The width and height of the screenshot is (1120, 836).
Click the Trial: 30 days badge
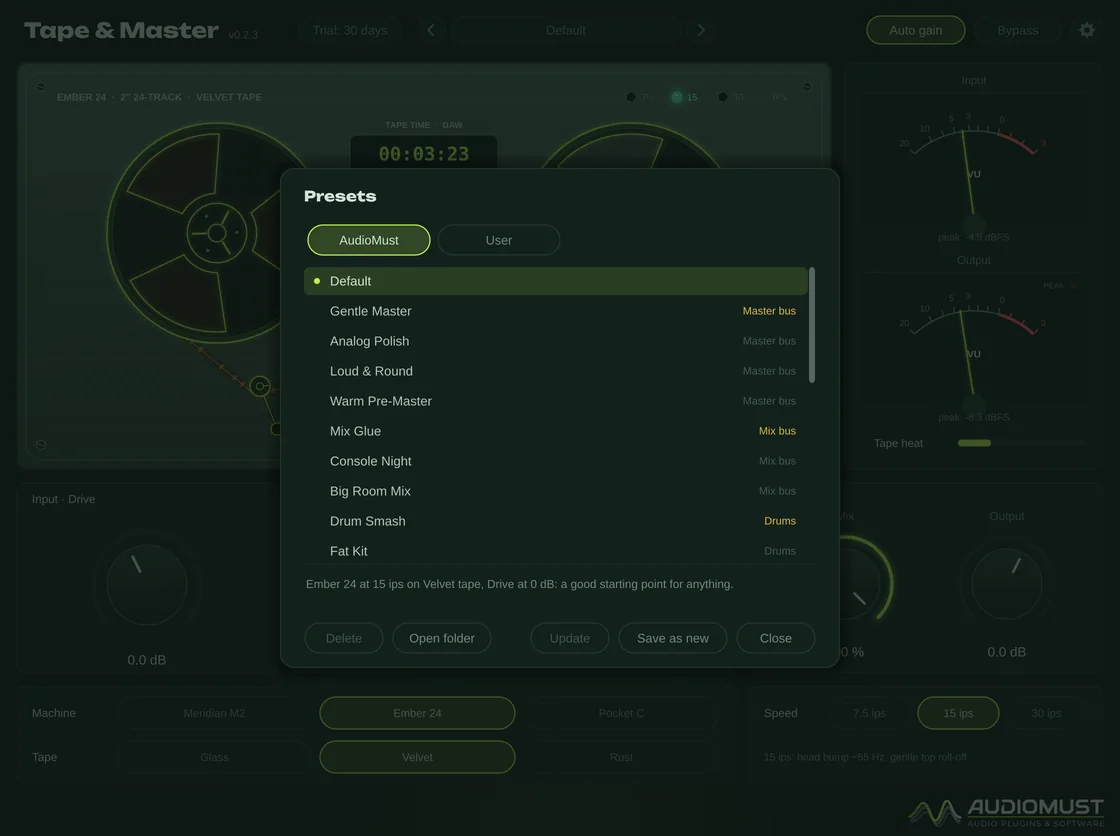coord(349,30)
